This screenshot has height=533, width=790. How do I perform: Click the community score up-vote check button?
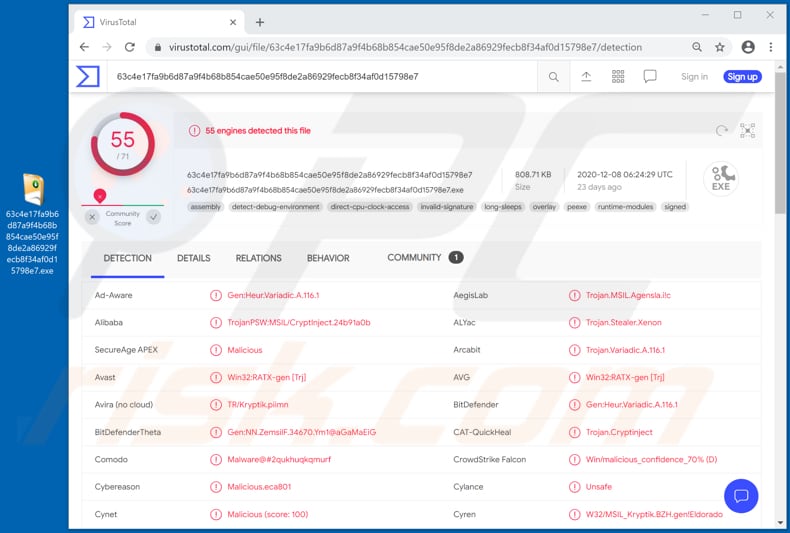[153, 217]
